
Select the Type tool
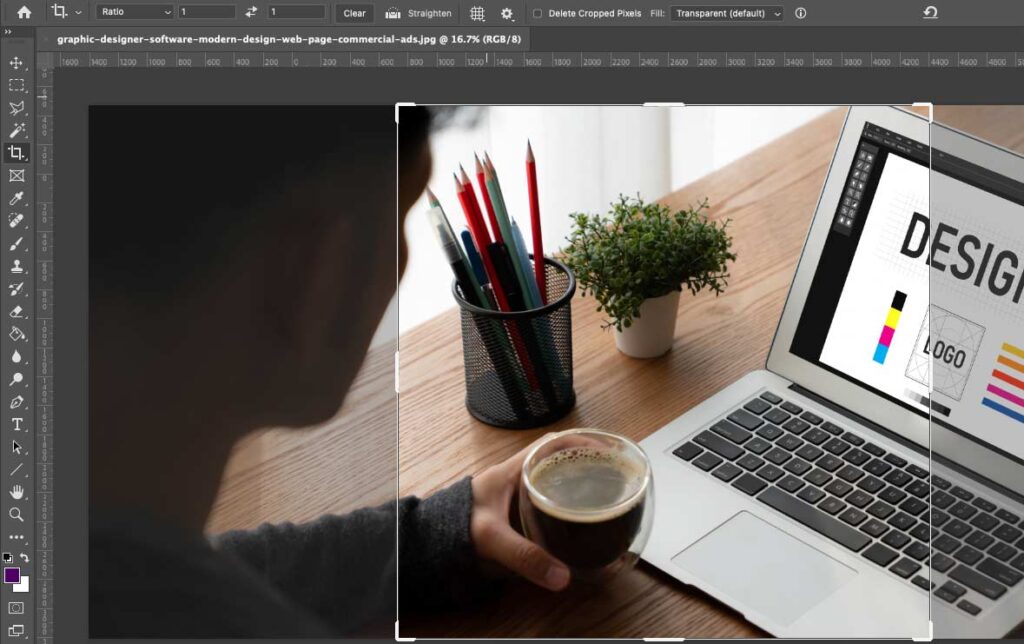16,425
